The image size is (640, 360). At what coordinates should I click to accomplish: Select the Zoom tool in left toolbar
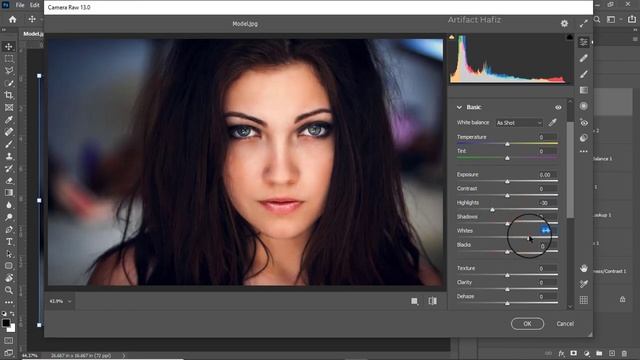tap(9, 290)
